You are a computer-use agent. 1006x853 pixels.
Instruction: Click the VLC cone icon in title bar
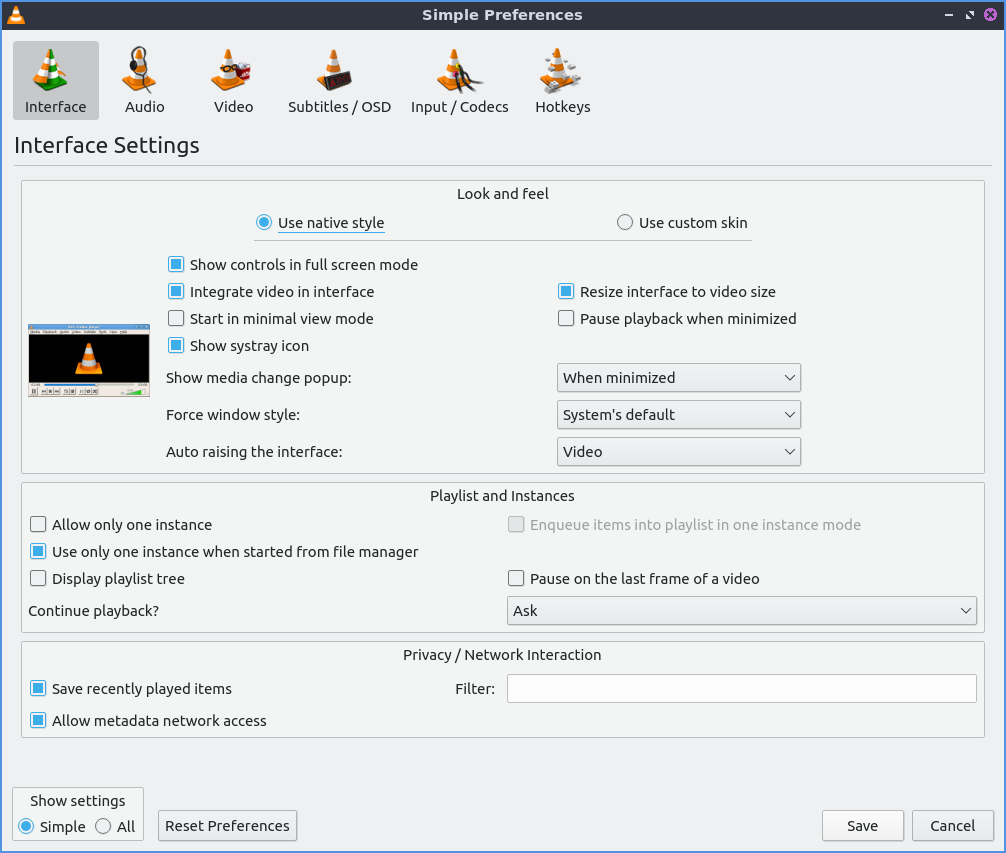[x=16, y=15]
